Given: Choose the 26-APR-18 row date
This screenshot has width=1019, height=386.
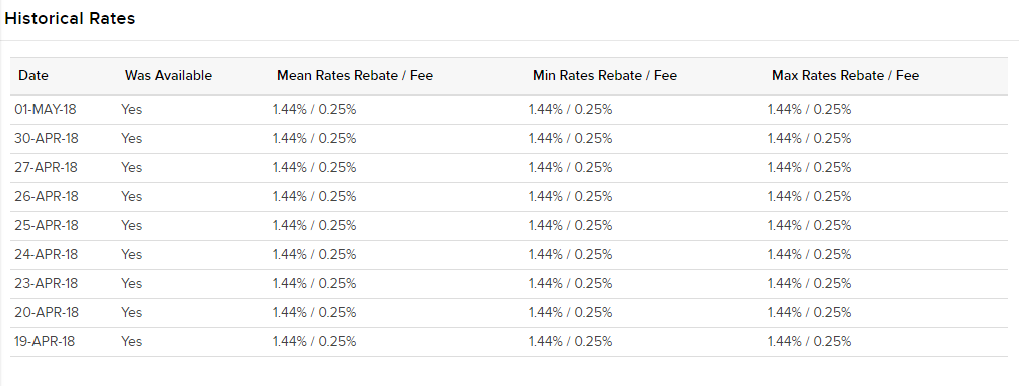Looking at the screenshot, I should [46, 196].
